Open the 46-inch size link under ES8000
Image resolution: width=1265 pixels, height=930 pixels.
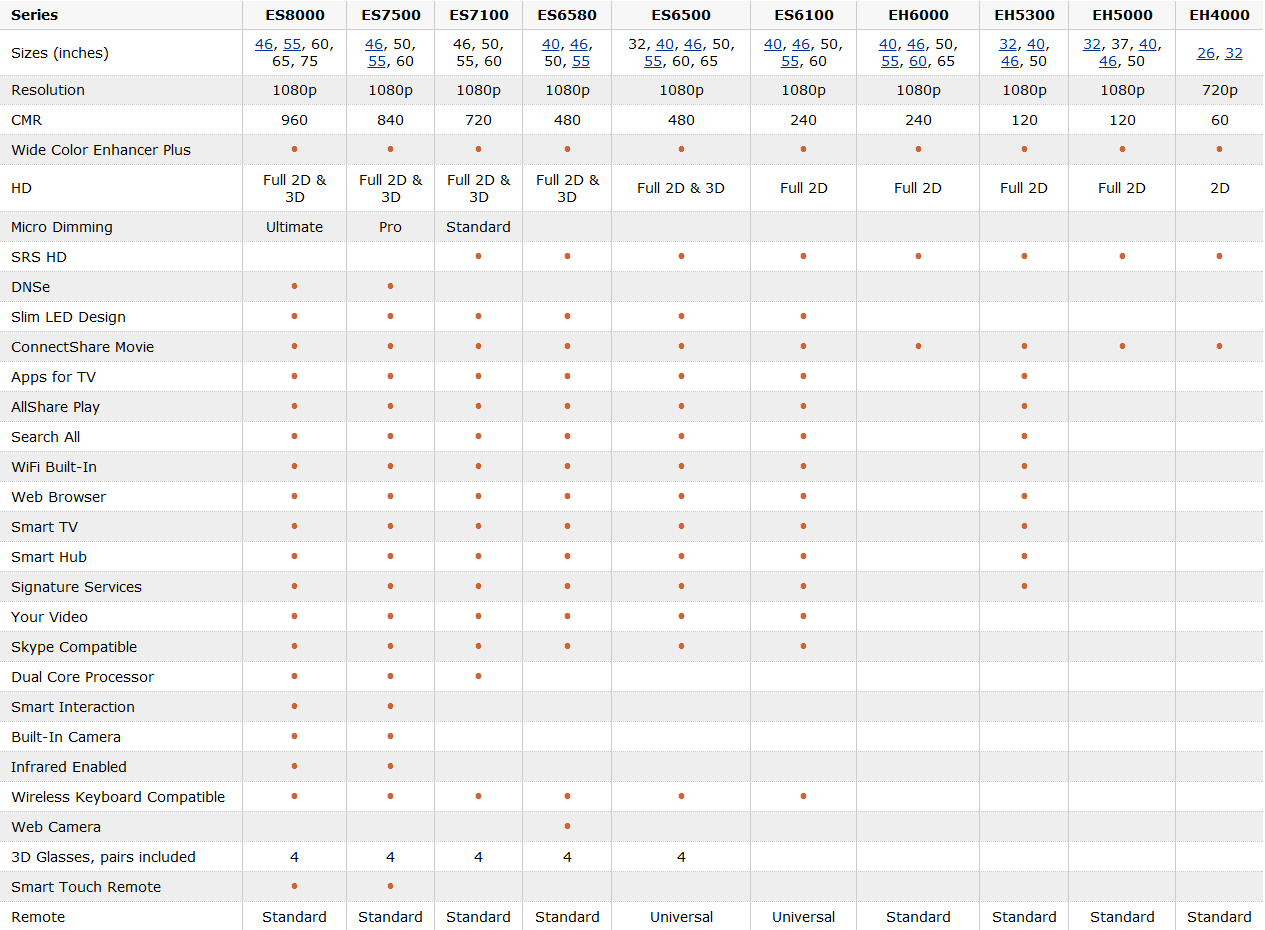click(x=264, y=44)
